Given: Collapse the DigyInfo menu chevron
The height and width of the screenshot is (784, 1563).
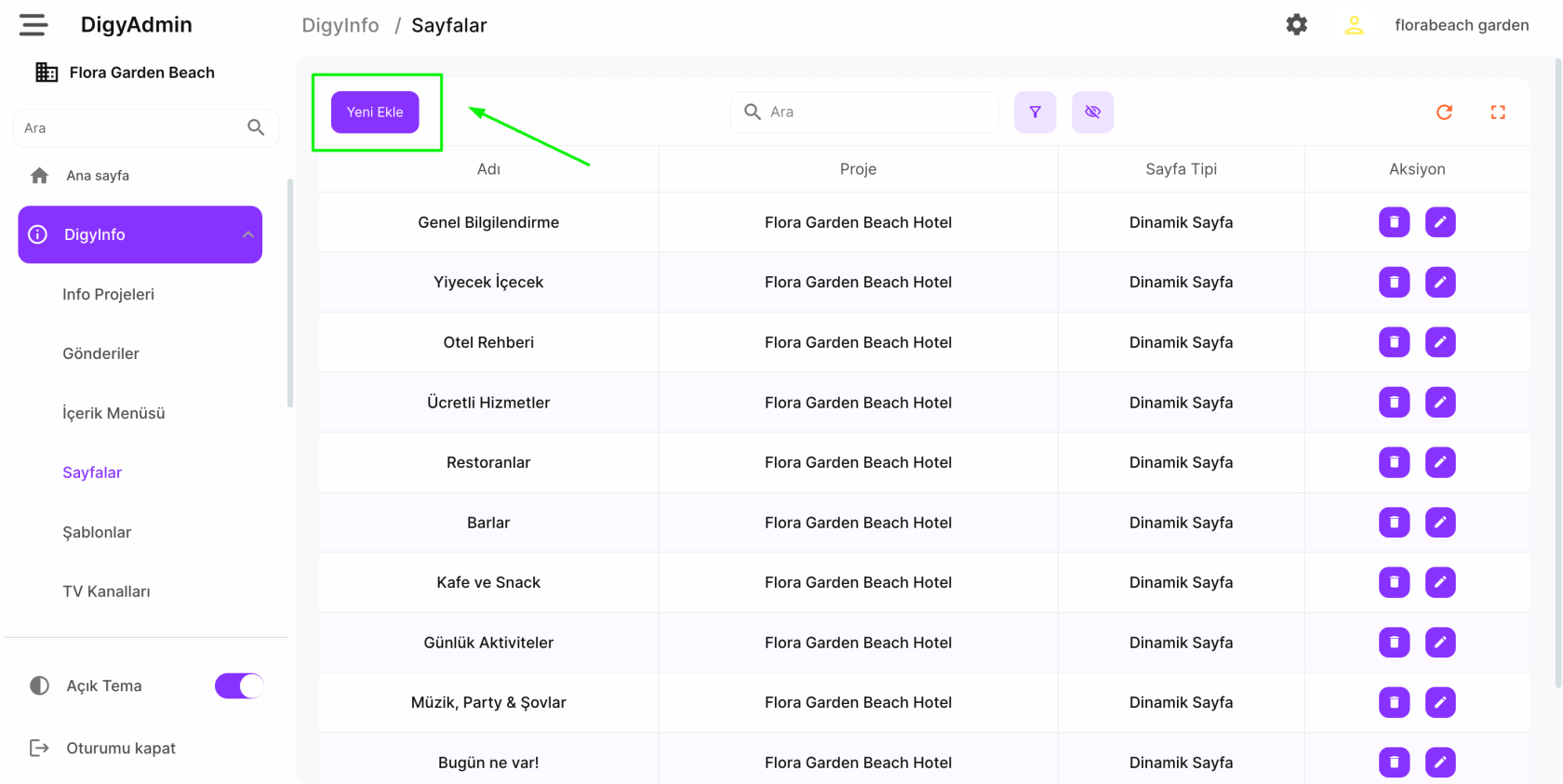Looking at the screenshot, I should (x=248, y=234).
